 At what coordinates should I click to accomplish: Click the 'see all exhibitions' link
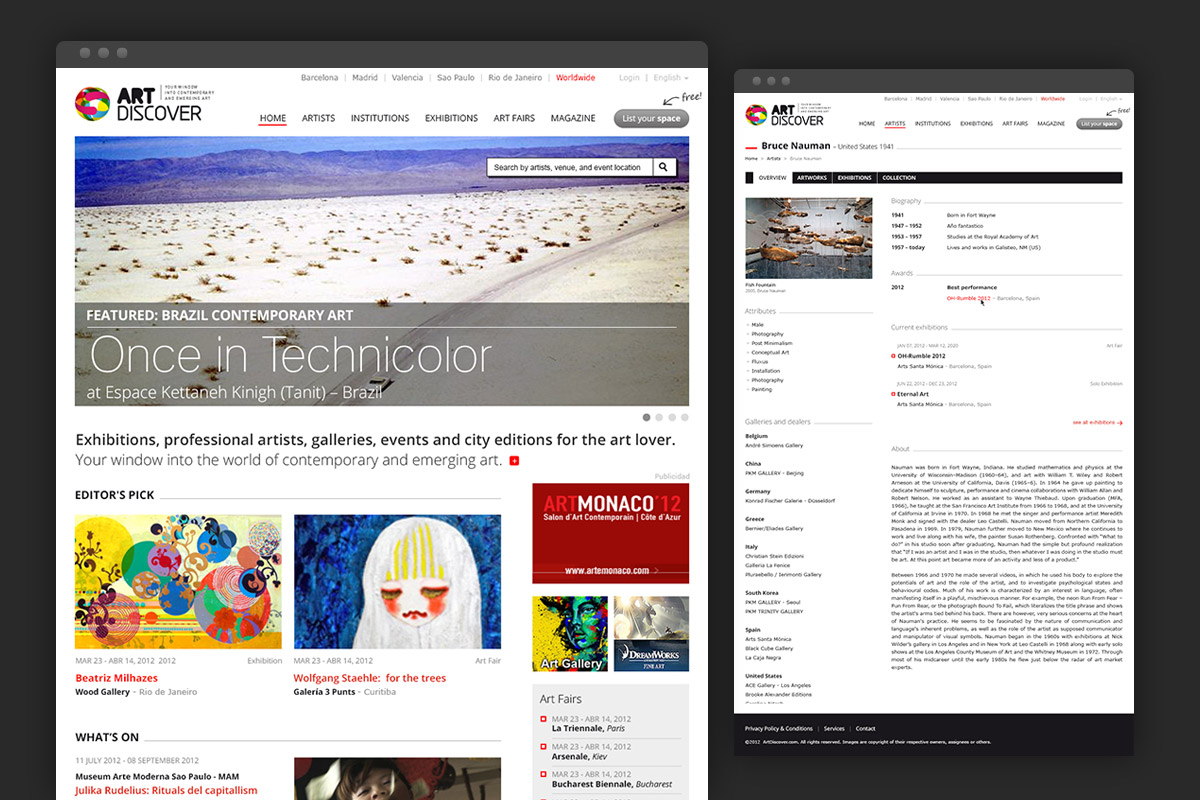[1093, 423]
